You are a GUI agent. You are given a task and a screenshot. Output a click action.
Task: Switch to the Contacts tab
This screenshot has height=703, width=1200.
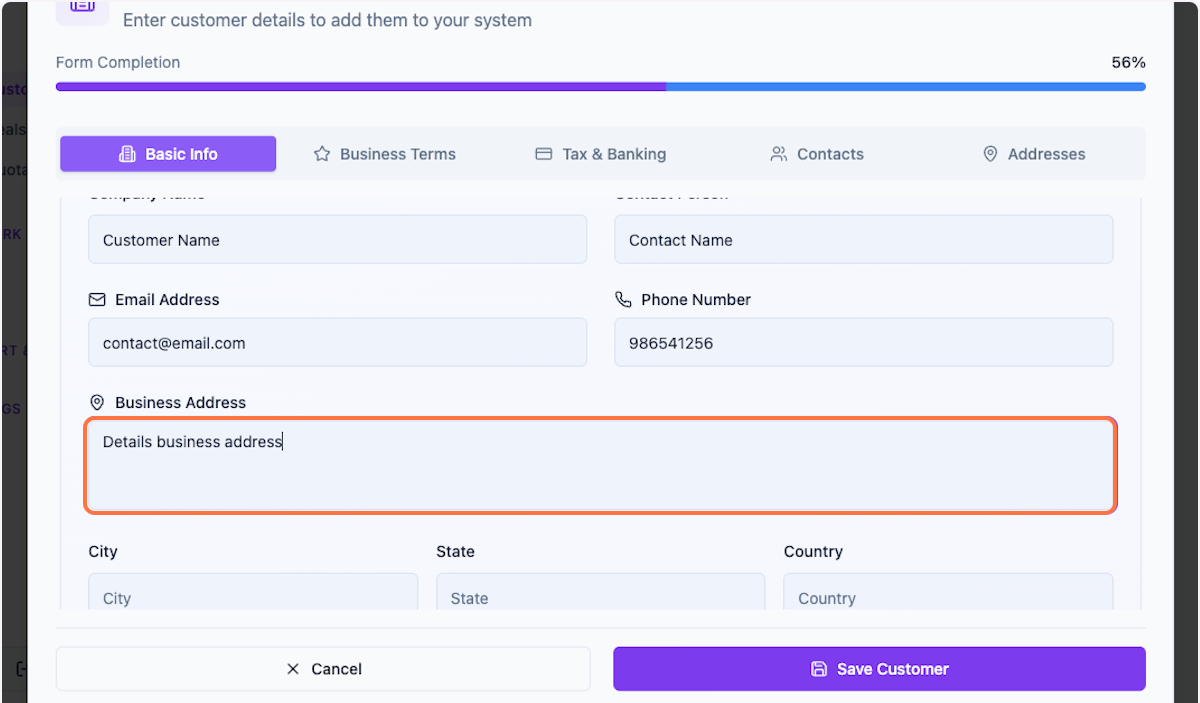coord(817,153)
